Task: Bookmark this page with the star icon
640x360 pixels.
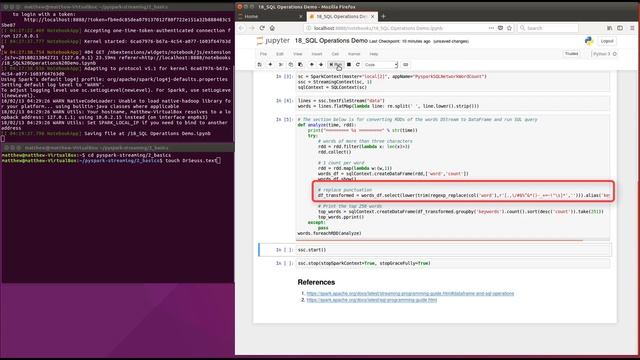Action: [x=509, y=28]
